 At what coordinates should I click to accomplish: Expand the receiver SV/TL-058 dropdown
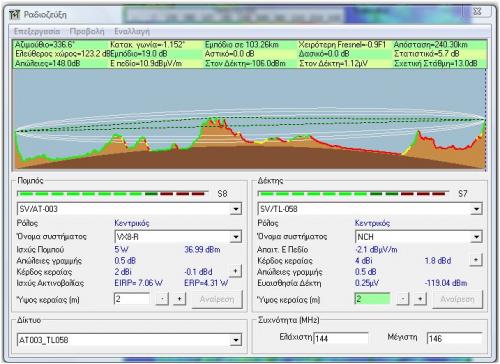(476, 209)
